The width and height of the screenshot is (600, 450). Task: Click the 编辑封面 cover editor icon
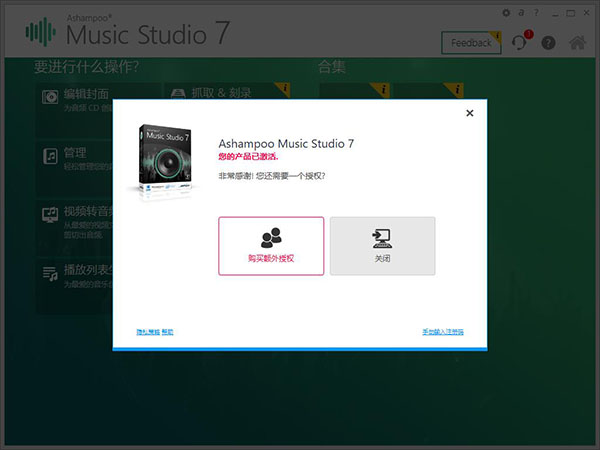click(51, 96)
